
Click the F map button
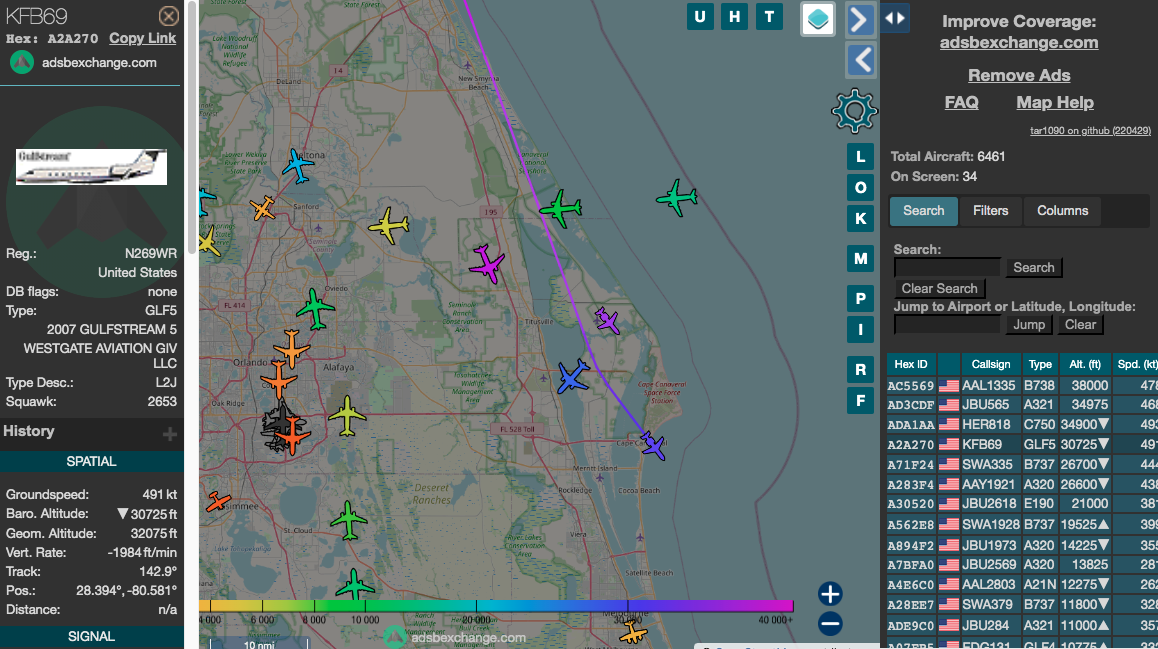pos(860,401)
